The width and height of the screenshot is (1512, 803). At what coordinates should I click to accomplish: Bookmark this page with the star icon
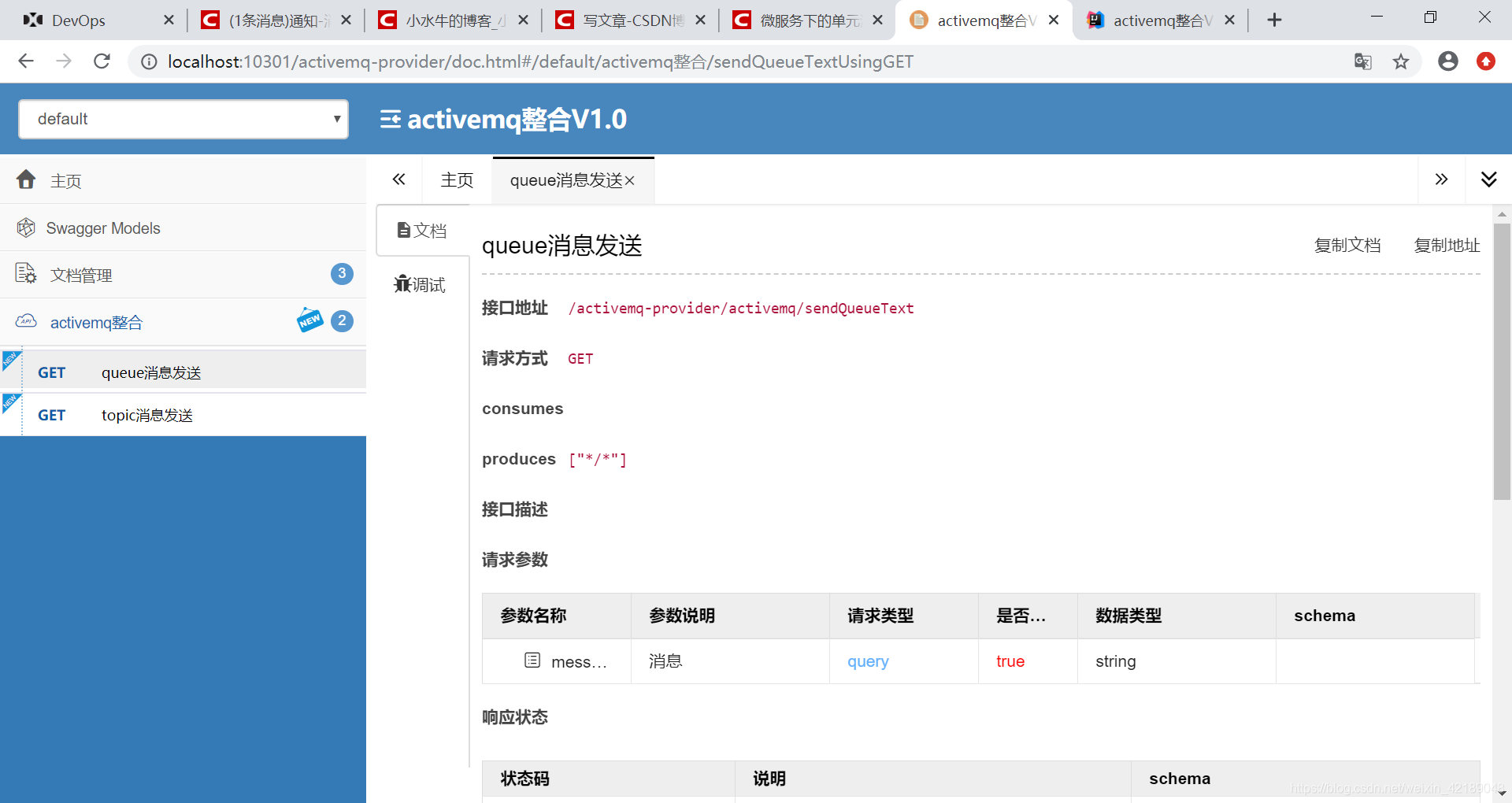coord(1401,61)
